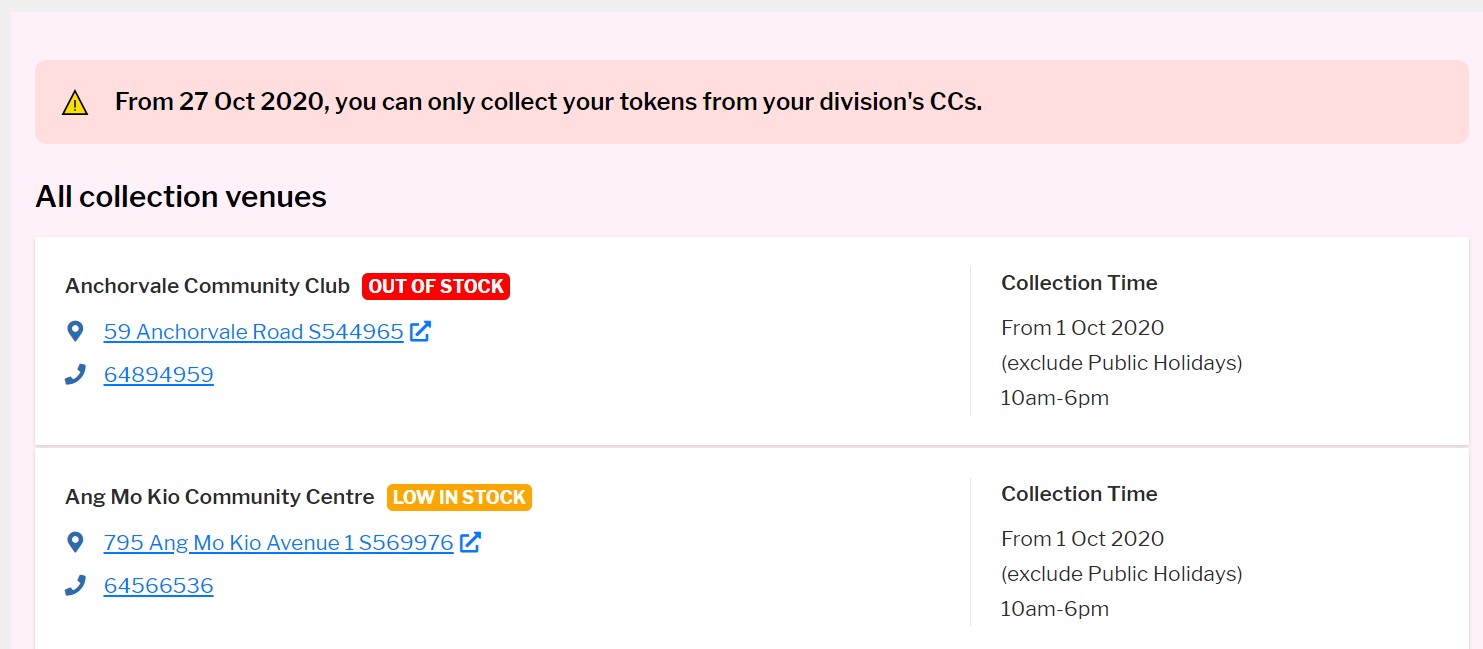This screenshot has width=1483, height=649.
Task: Open the 795 Ang Mo Kio Avenue 1 link
Action: click(279, 543)
